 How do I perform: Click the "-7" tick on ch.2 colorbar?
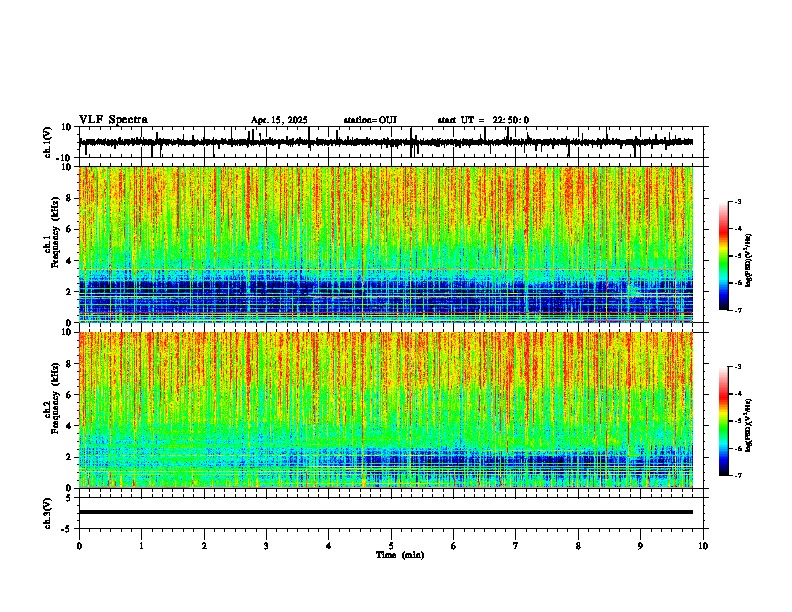click(x=738, y=475)
